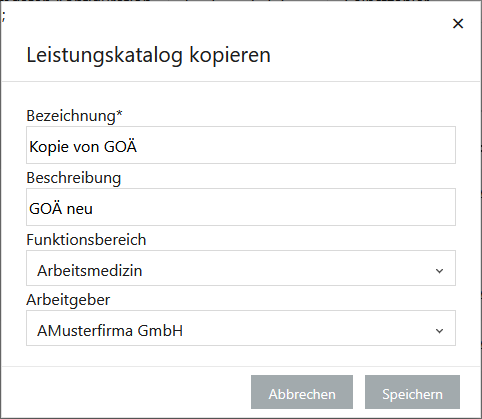The width and height of the screenshot is (482, 419).
Task: Click the text GOÄ neu
Action: 61,209
